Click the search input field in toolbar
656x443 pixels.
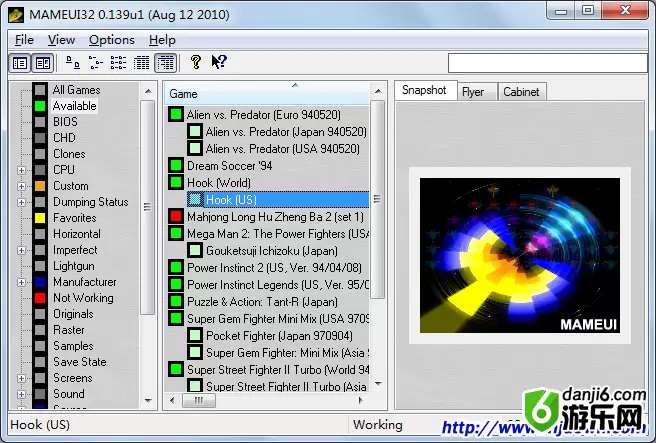point(548,63)
